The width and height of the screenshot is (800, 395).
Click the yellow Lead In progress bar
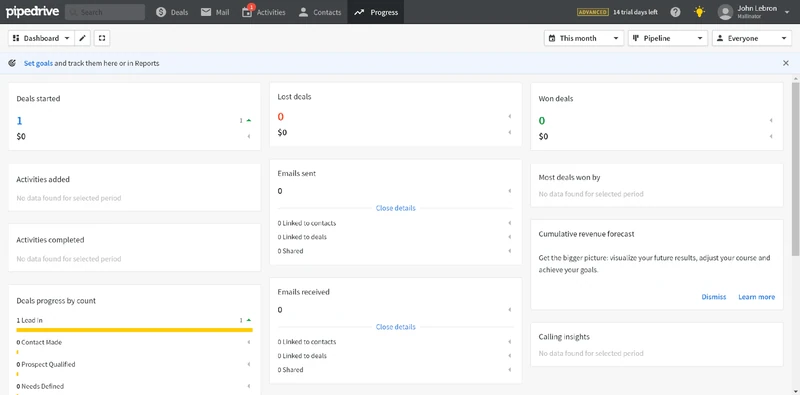click(x=134, y=330)
